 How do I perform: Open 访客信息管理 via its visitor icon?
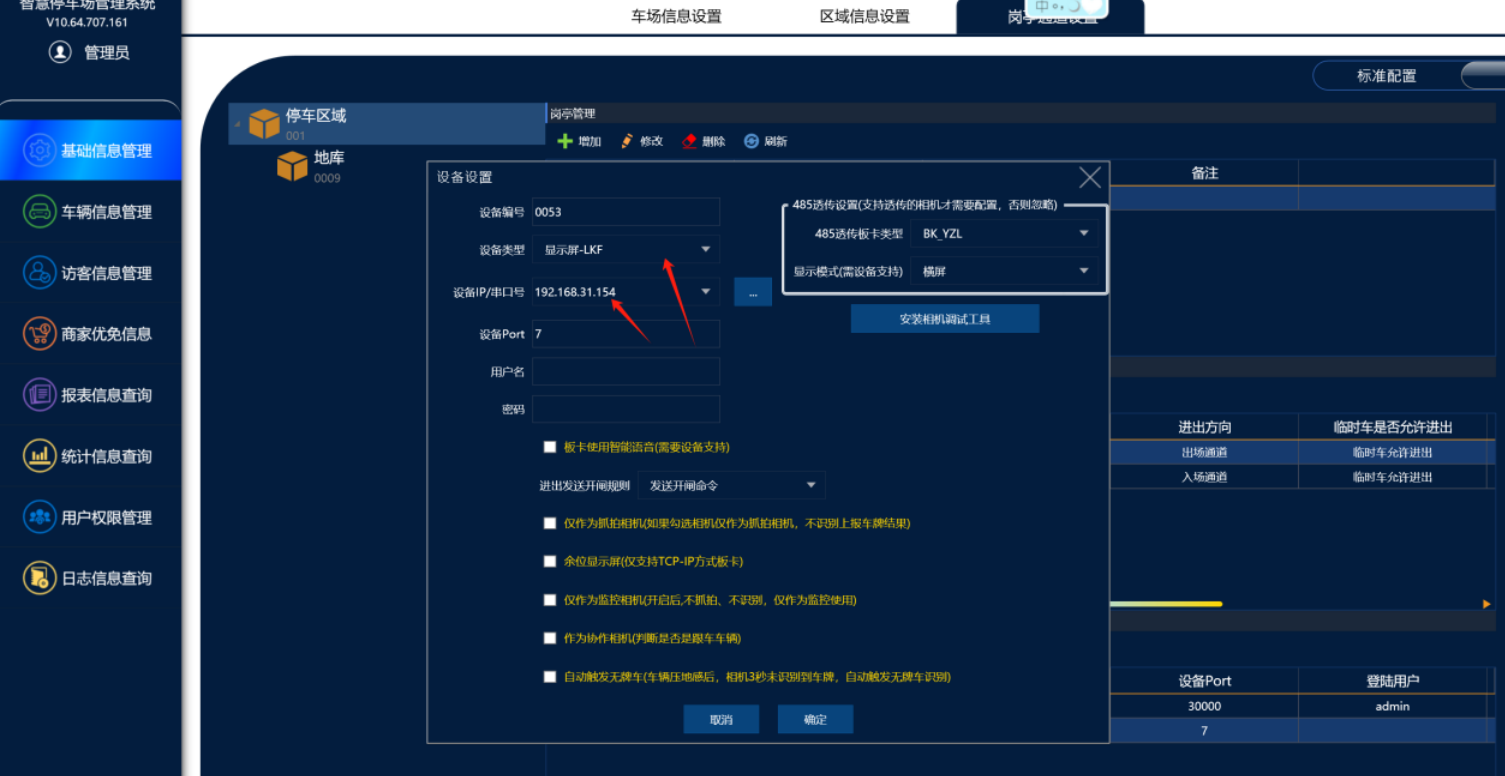40,272
